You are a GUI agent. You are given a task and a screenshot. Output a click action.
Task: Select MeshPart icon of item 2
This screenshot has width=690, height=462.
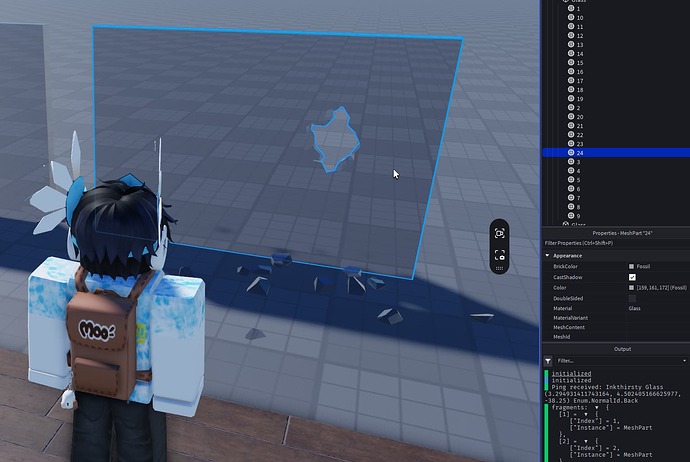pyautogui.click(x=571, y=107)
